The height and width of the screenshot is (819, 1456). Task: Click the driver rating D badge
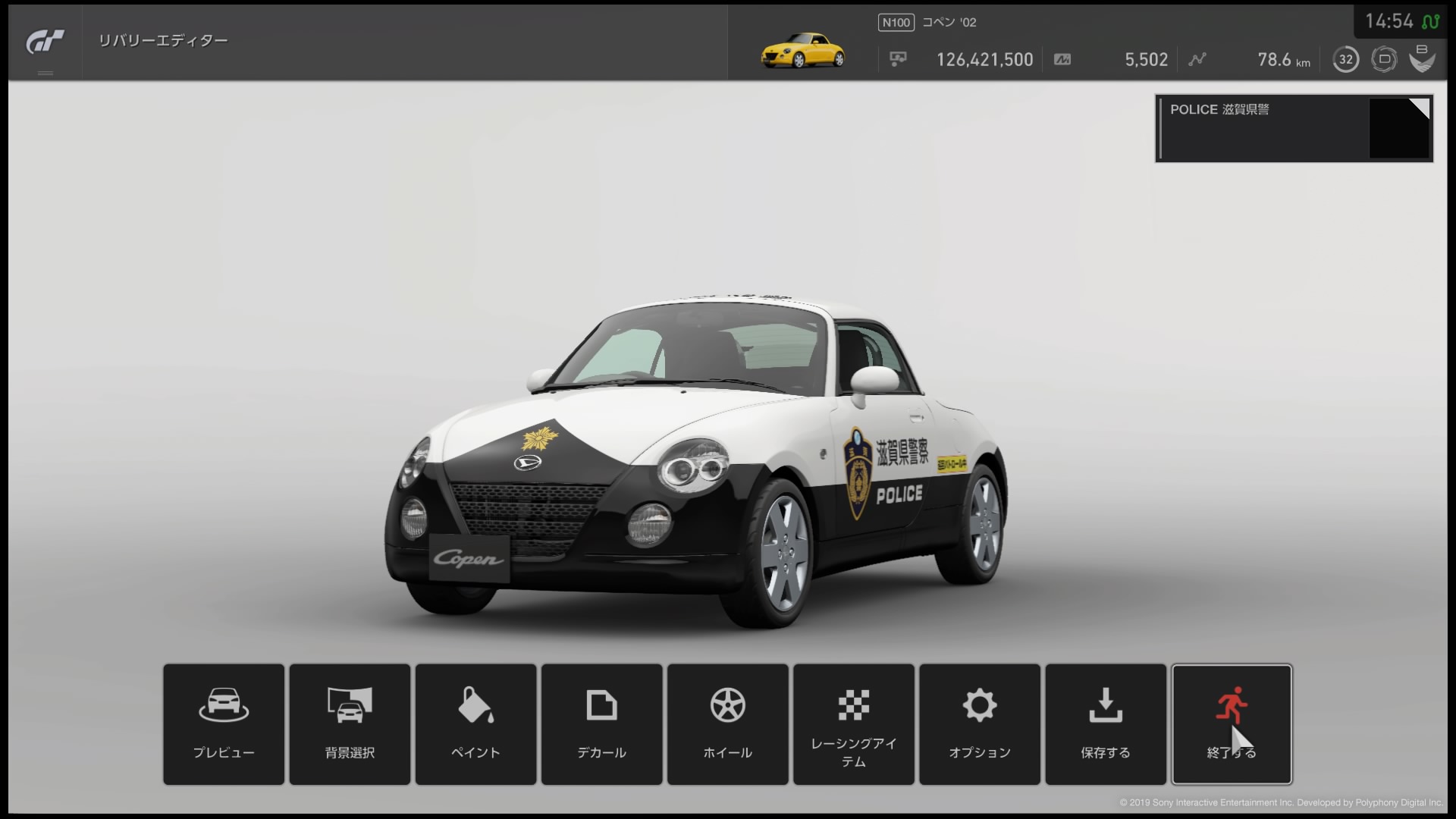tap(1384, 59)
